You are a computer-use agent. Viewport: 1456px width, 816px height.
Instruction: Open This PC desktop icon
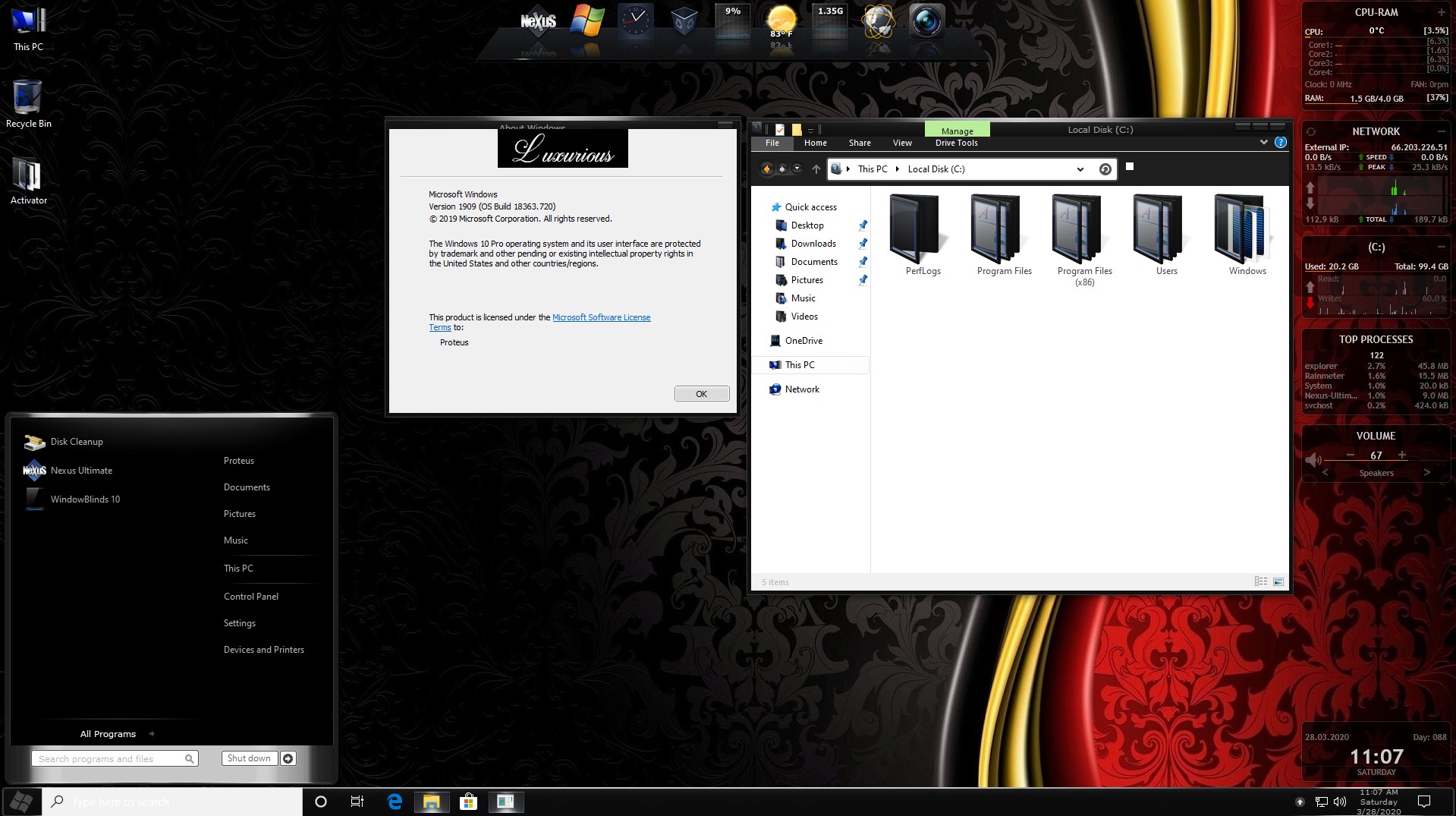point(28,29)
